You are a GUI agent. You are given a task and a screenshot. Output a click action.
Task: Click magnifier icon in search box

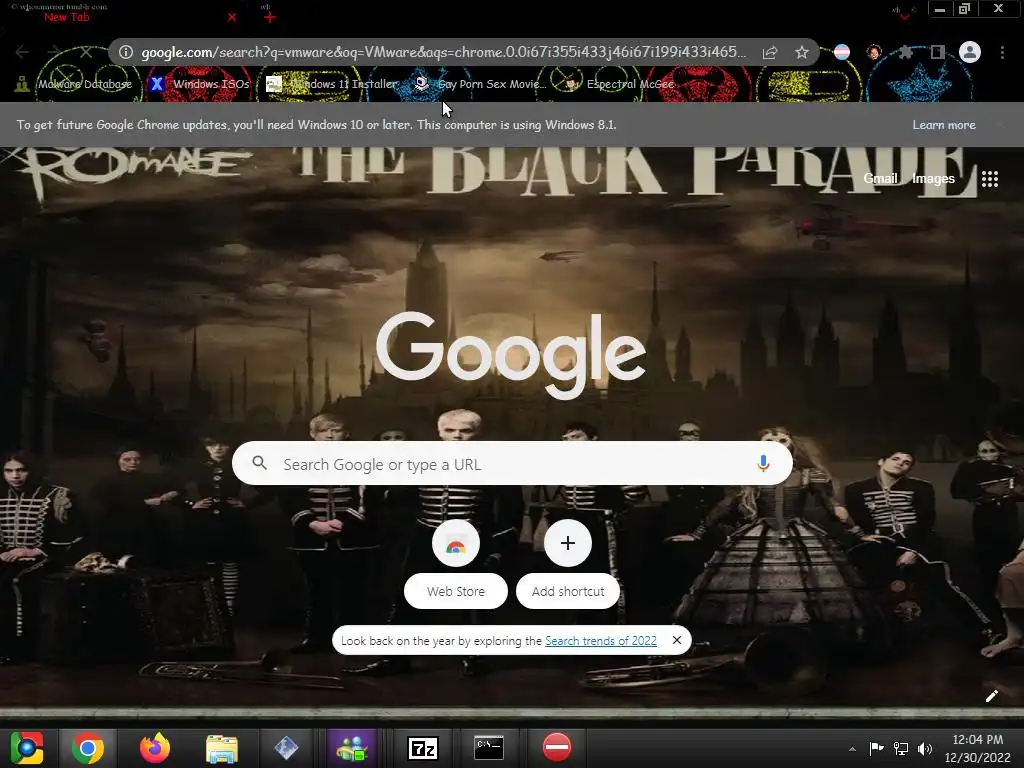pyautogui.click(x=259, y=463)
